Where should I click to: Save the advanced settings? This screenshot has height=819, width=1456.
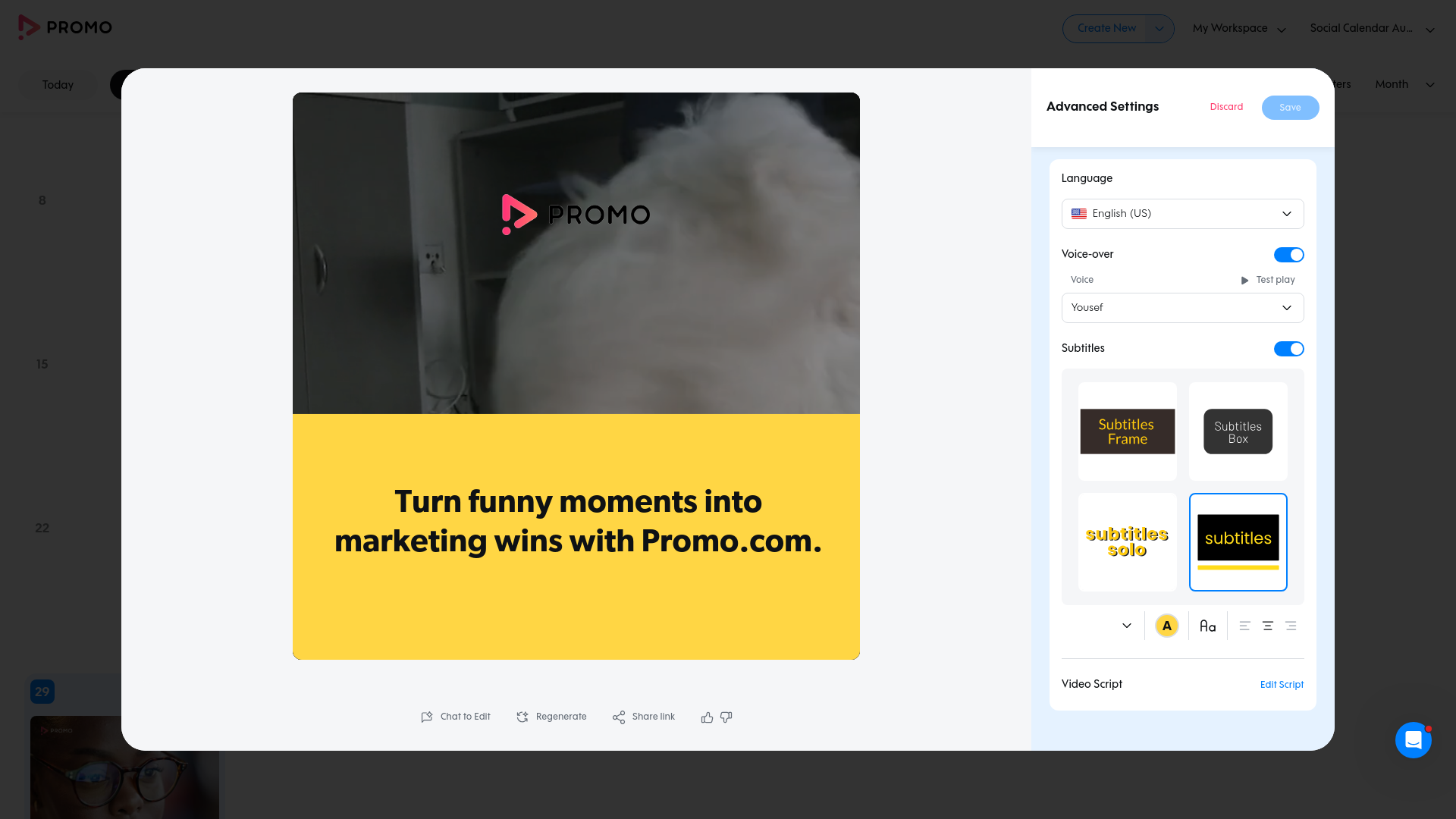pos(1290,108)
